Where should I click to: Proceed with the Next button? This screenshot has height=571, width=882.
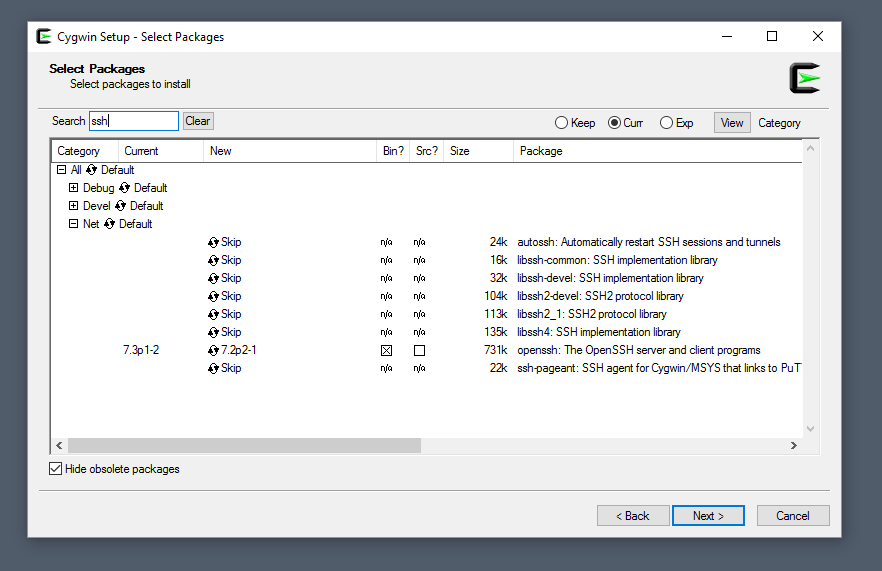(708, 516)
